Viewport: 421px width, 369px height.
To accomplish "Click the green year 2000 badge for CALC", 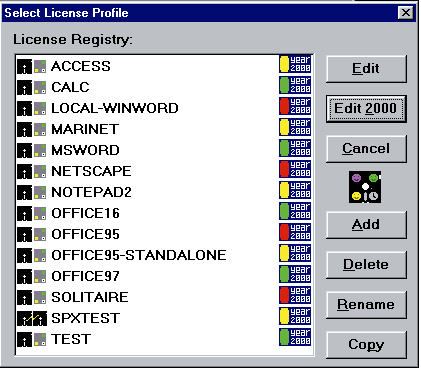I will point(295,85).
